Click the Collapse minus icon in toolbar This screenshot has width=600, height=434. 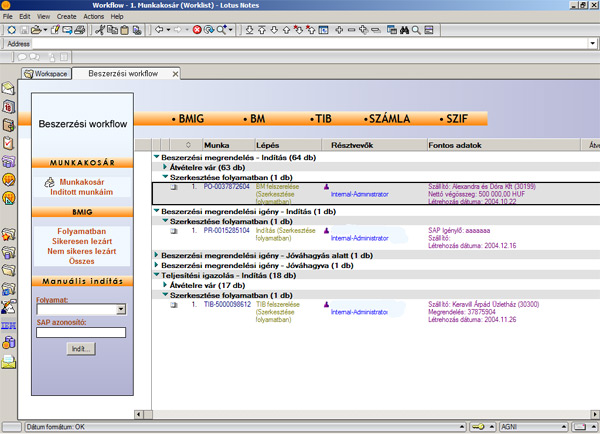(351, 30)
